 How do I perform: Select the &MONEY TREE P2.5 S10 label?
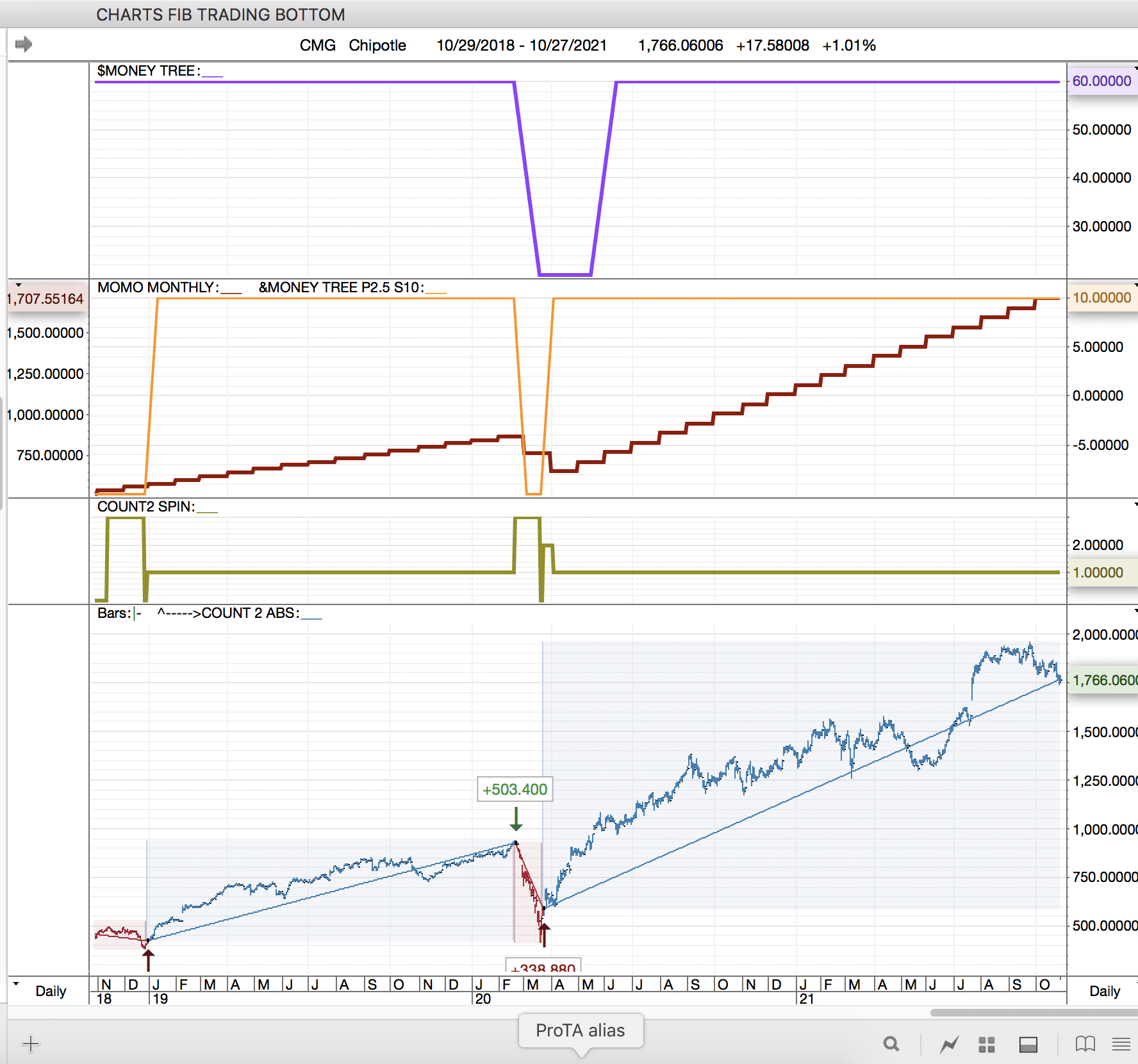point(342,287)
